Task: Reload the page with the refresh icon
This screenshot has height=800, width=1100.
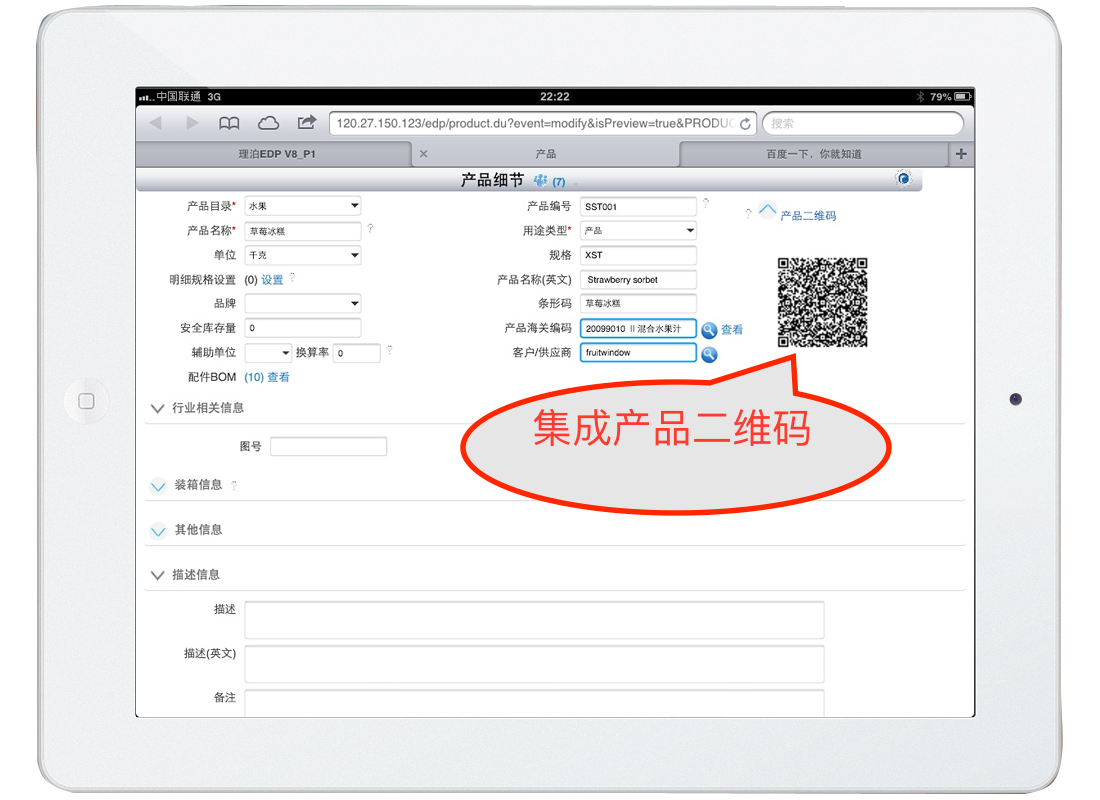Action: pyautogui.click(x=745, y=124)
